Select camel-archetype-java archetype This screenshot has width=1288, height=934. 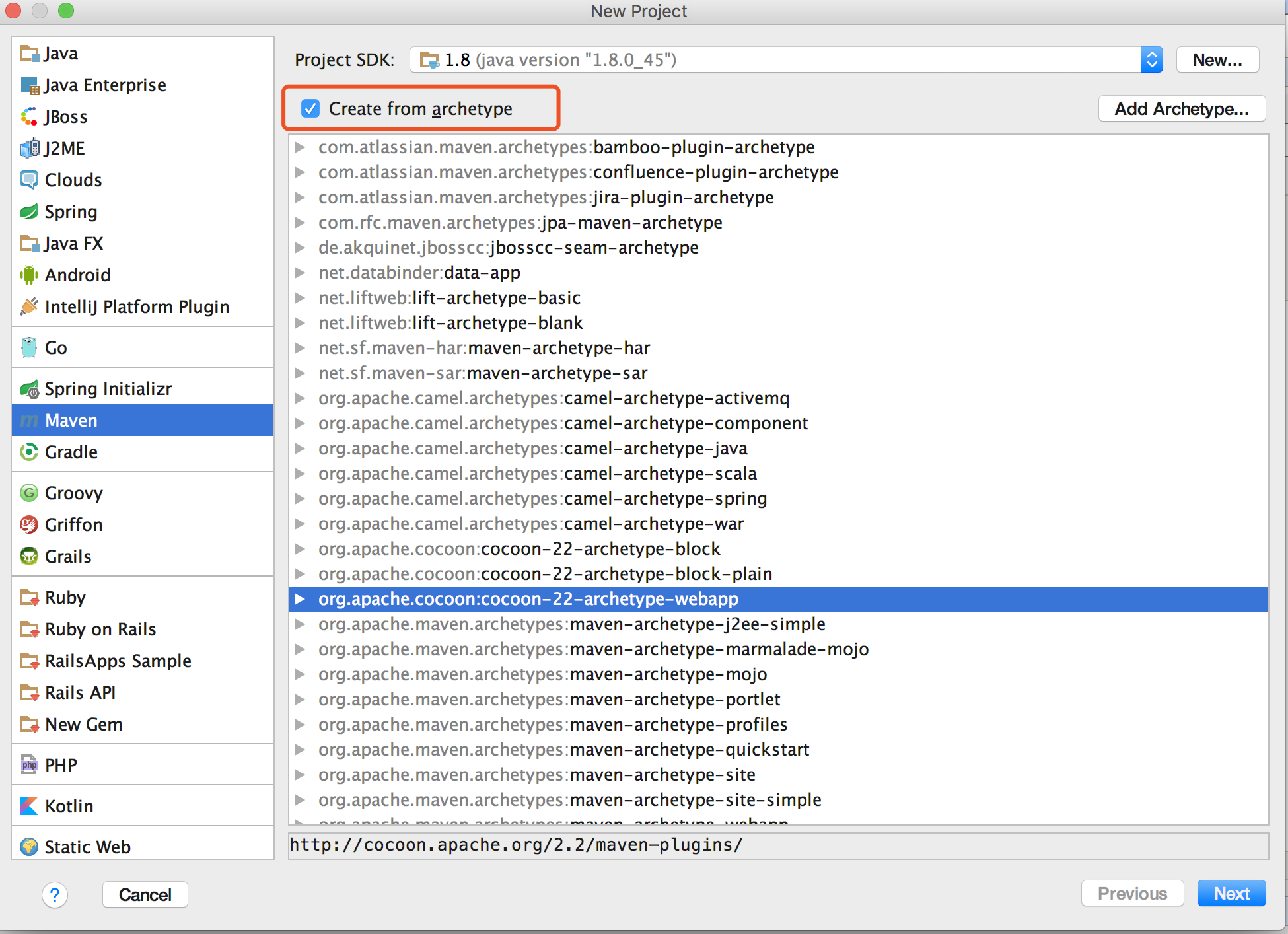[778, 448]
